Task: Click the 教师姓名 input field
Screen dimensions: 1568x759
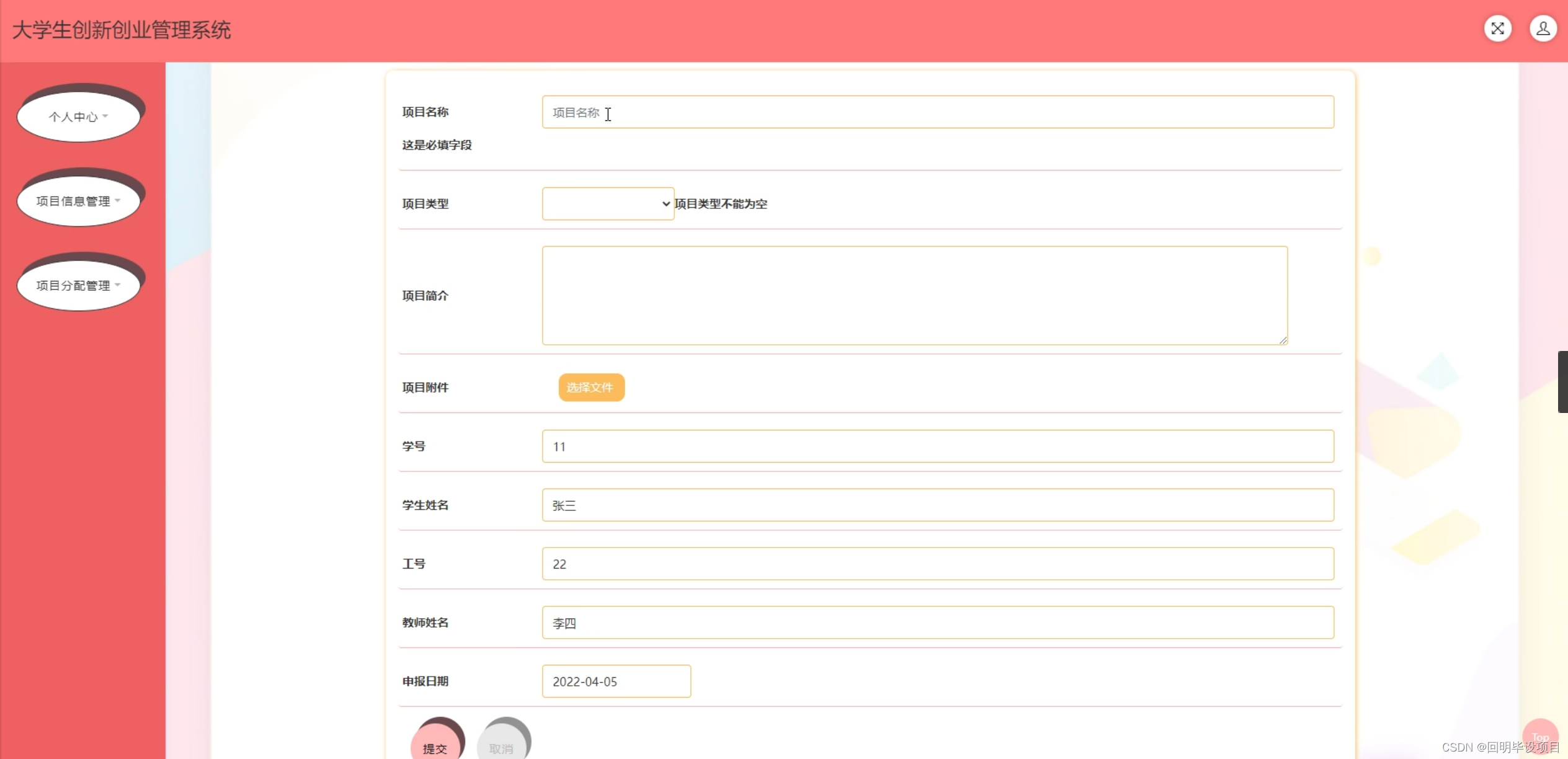Action: [x=937, y=623]
